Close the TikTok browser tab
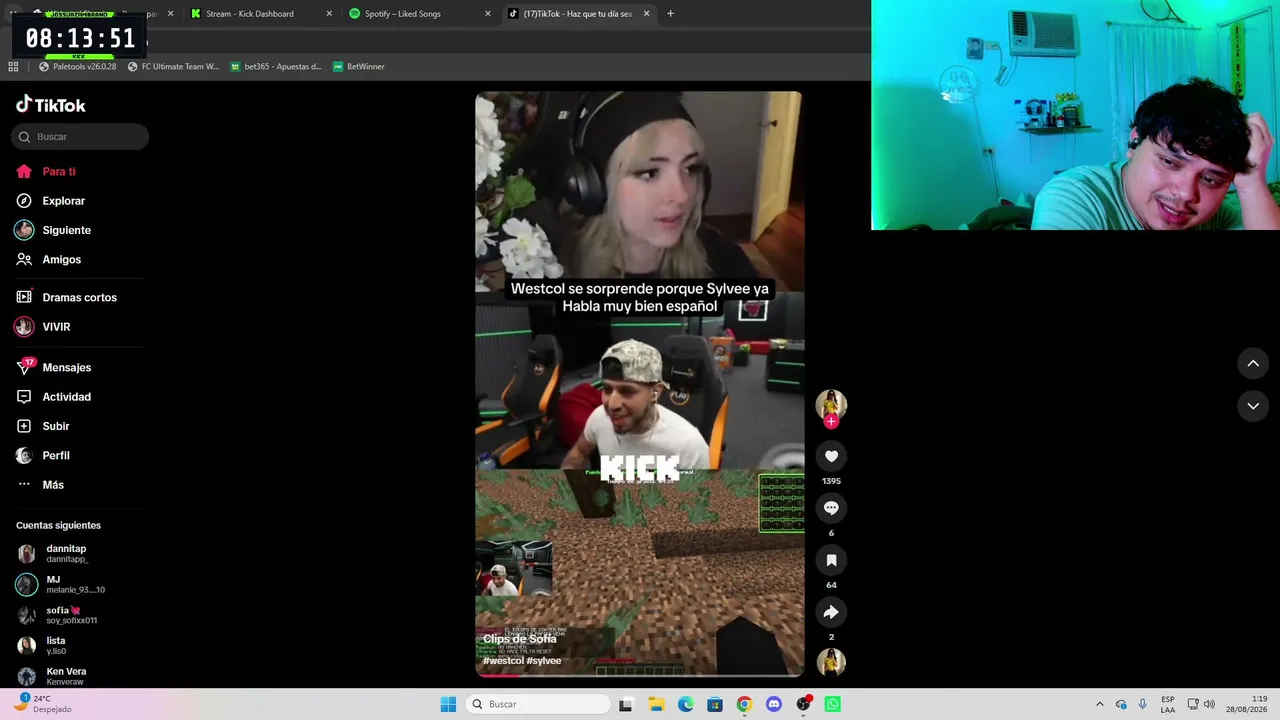Viewport: 1280px width, 720px height. [x=646, y=14]
